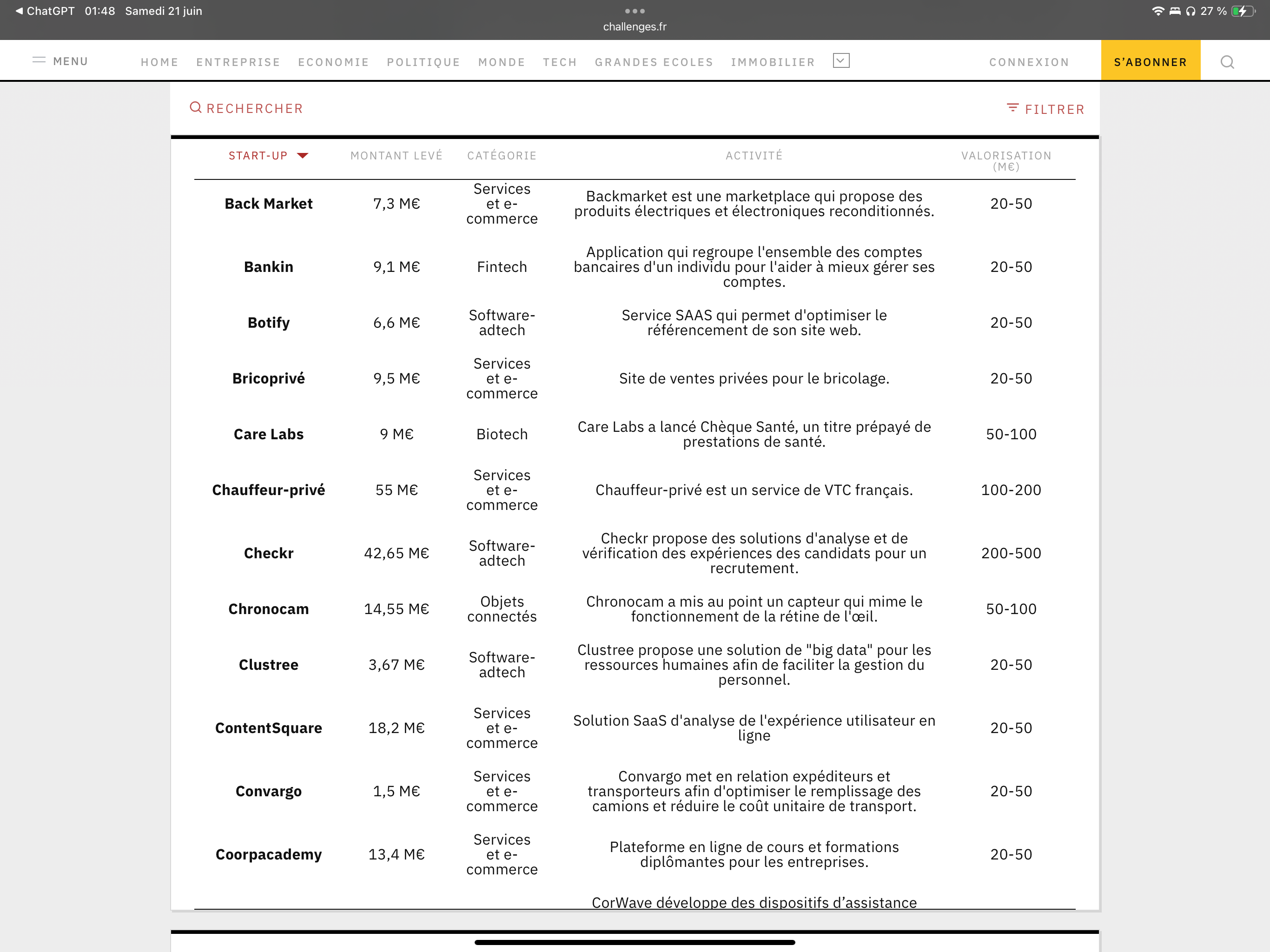This screenshot has width=1270, height=952.
Task: Tap the ChatGPT back arrow in the status bar
Action: pyautogui.click(x=20, y=11)
